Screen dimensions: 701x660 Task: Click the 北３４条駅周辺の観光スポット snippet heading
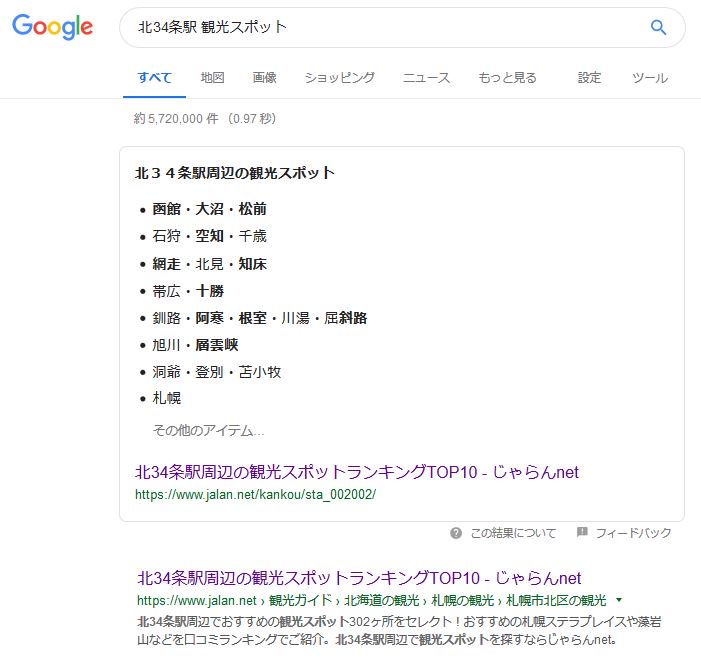[235, 173]
